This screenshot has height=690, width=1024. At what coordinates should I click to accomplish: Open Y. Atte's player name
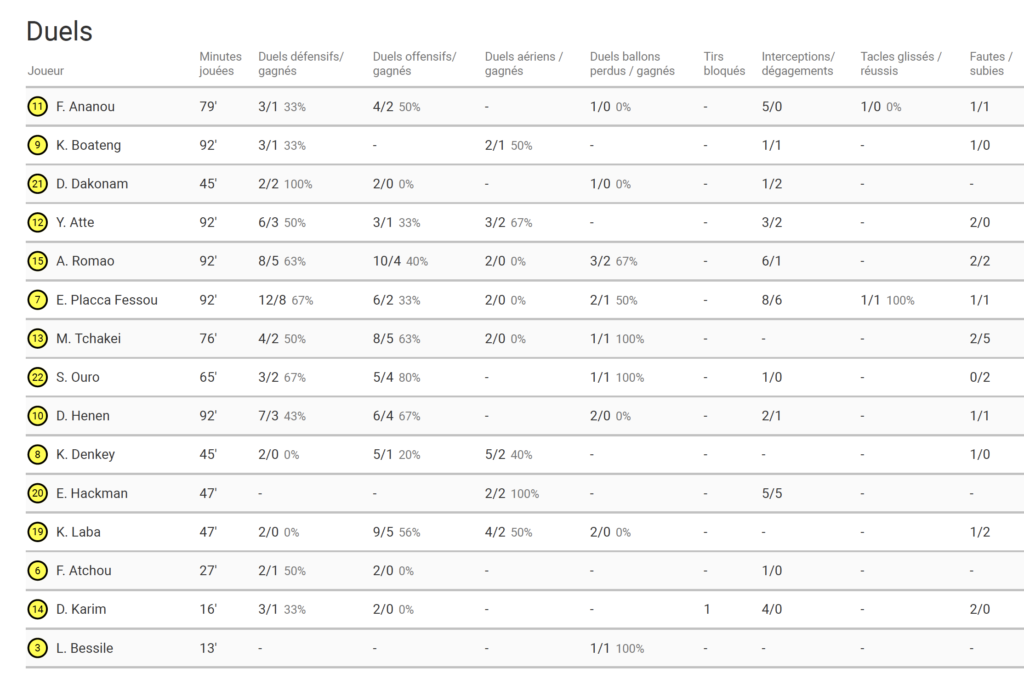click(75, 222)
